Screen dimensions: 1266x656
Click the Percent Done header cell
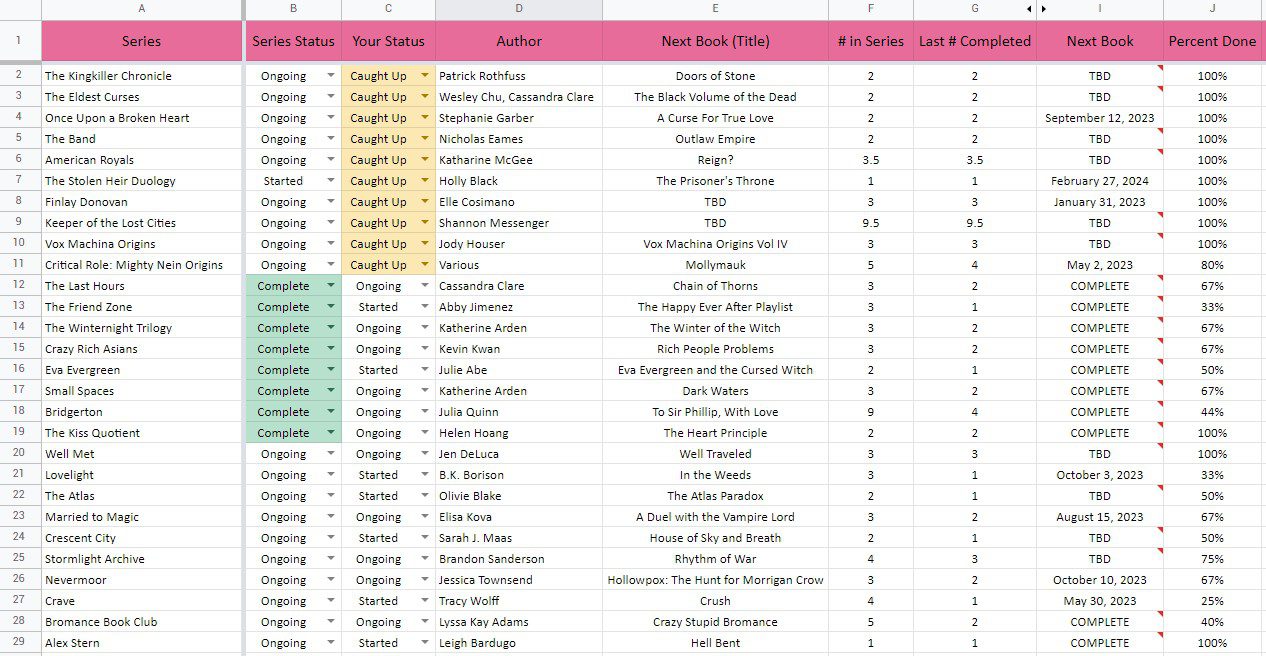(1212, 41)
